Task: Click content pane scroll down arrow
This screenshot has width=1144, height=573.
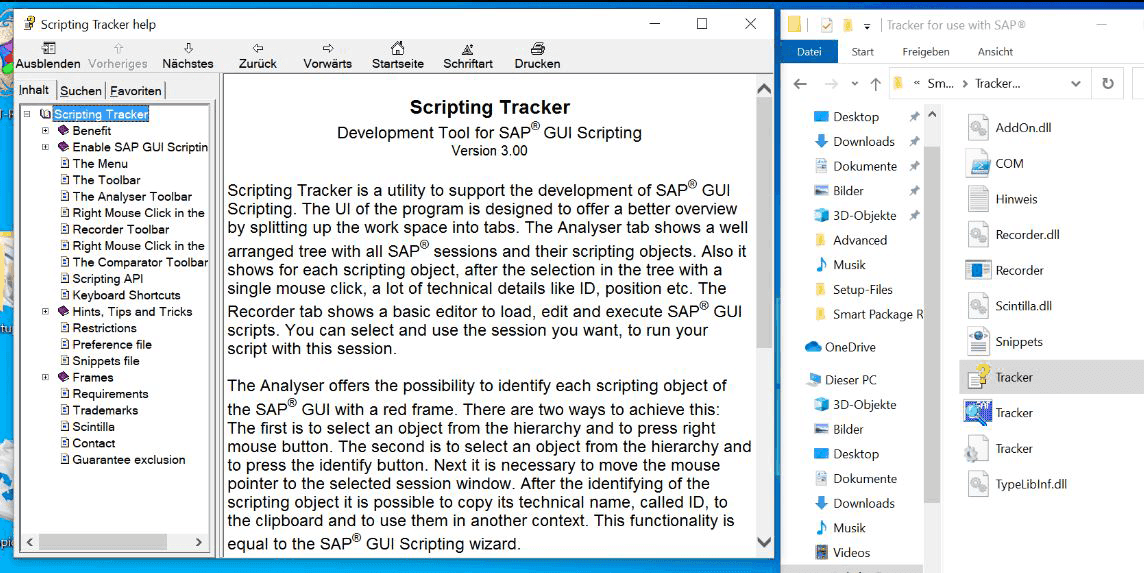Action: (x=764, y=542)
